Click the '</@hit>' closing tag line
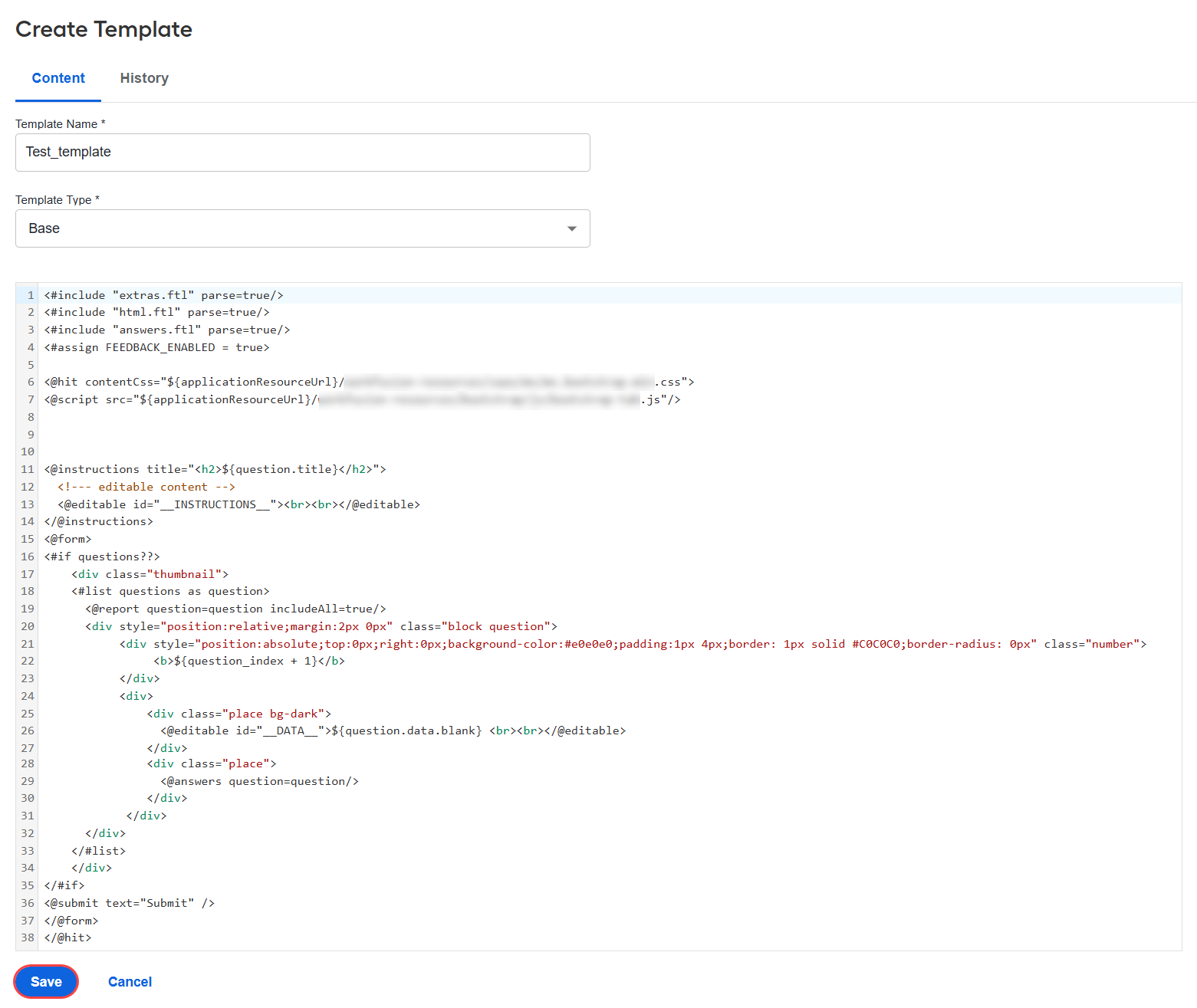This screenshot has height=1008, width=1197. [68, 938]
